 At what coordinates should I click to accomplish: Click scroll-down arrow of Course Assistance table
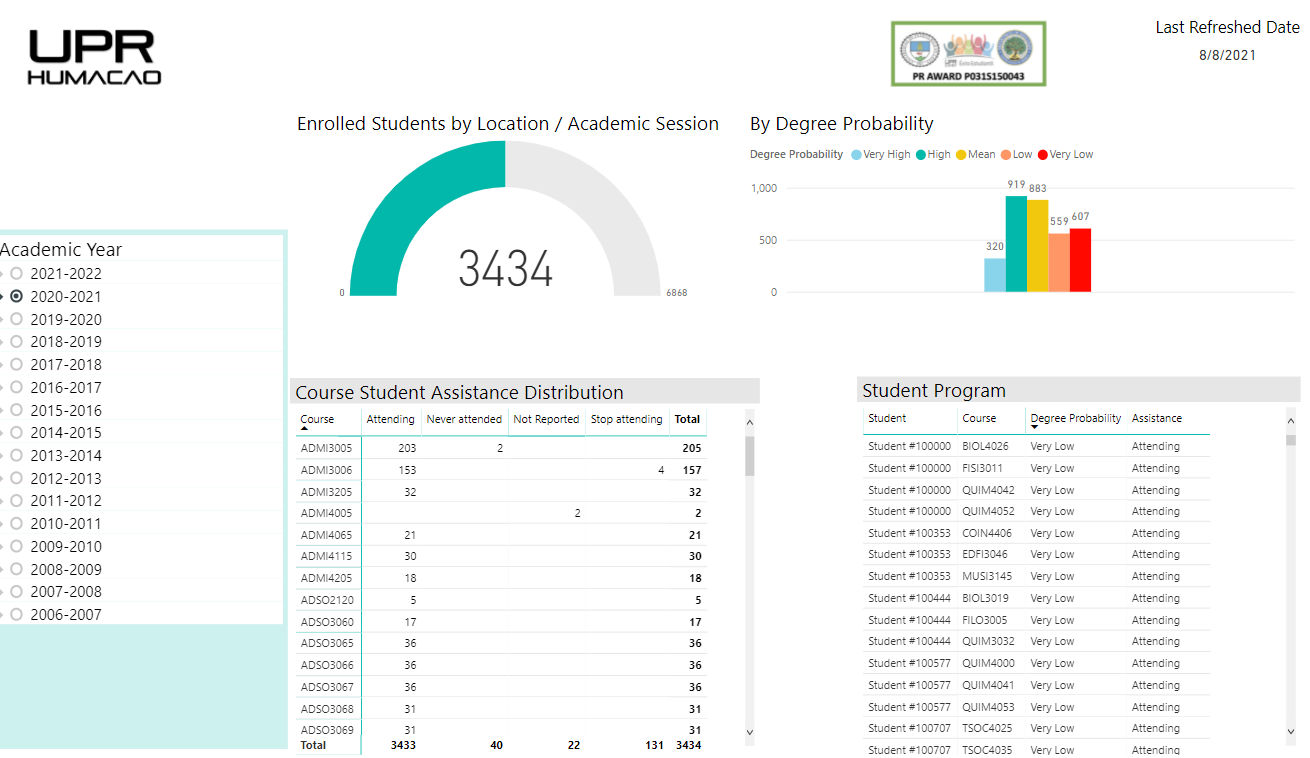pos(750,732)
